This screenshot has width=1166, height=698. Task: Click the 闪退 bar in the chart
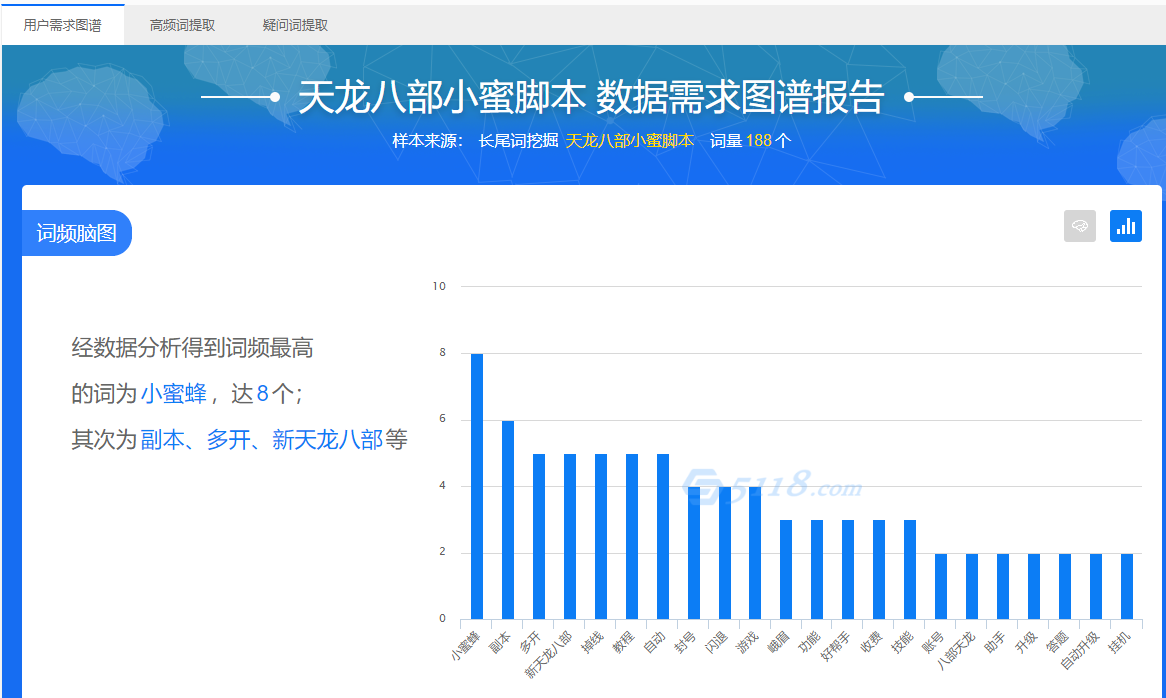(725, 553)
